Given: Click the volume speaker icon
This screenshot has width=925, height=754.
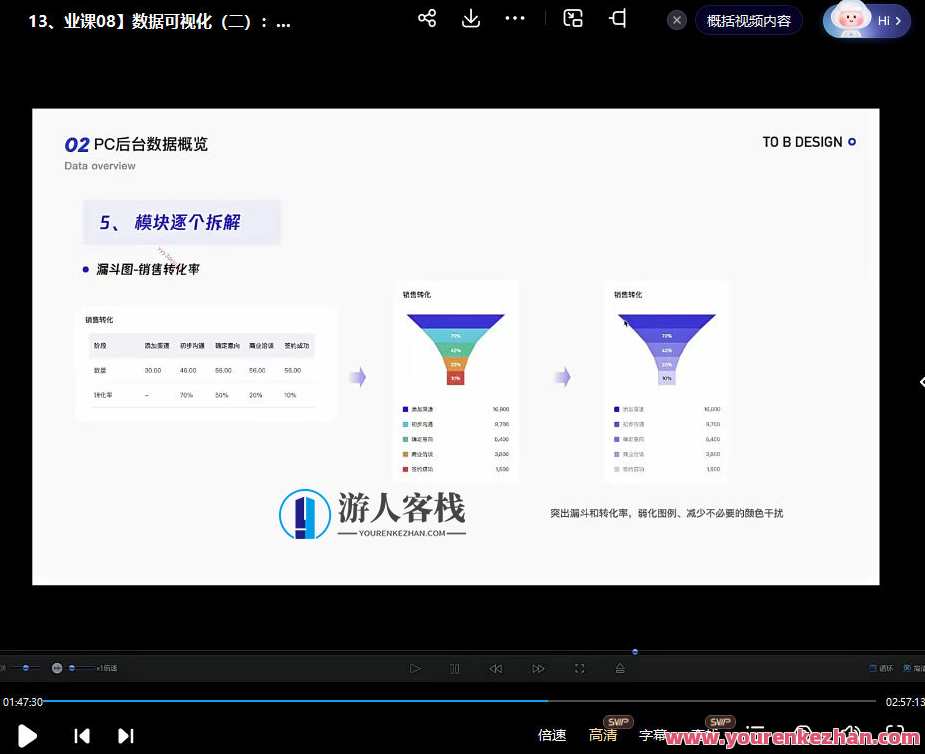Looking at the screenshot, I should [x=852, y=731].
